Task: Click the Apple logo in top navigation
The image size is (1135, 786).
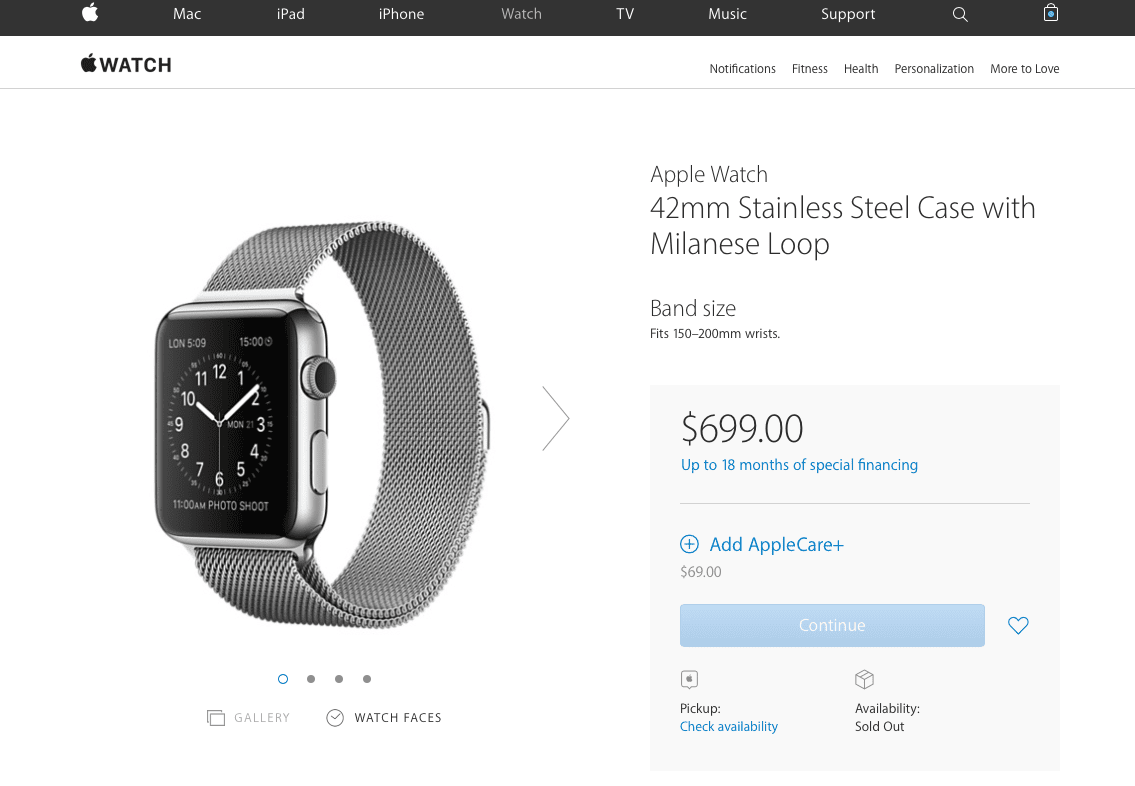Action: pos(90,12)
